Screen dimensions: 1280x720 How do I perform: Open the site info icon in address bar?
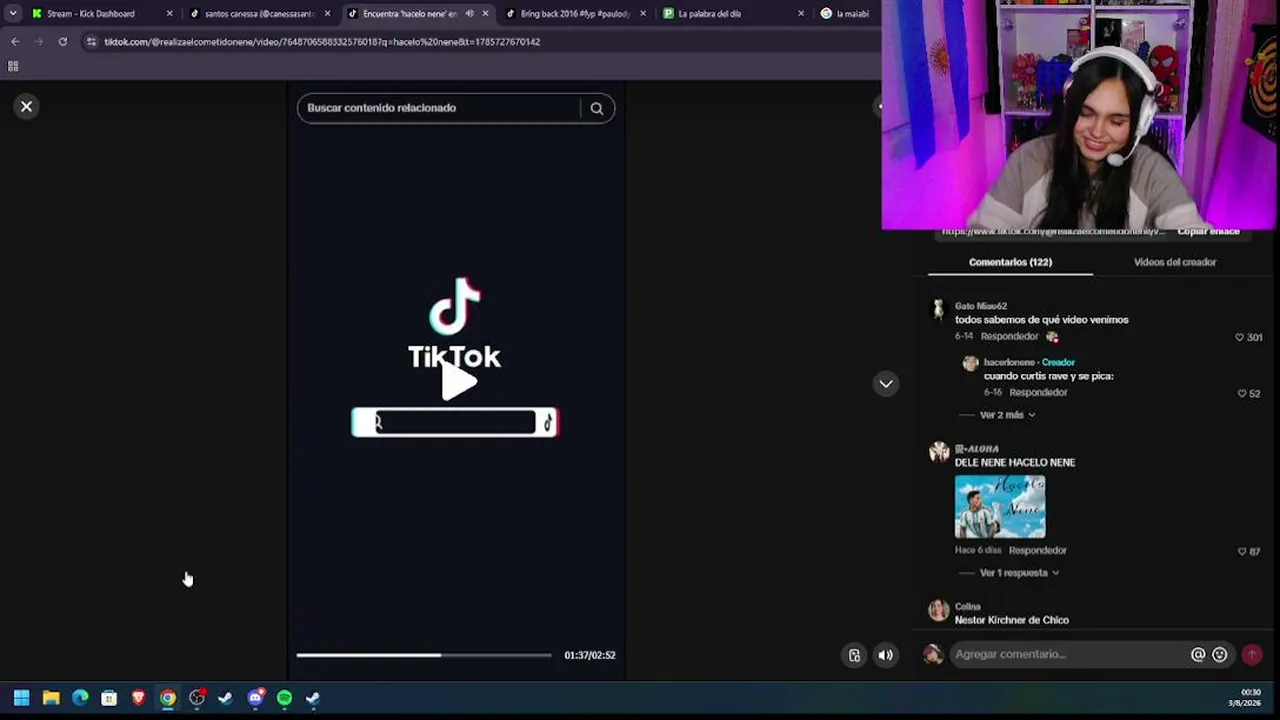click(91, 42)
